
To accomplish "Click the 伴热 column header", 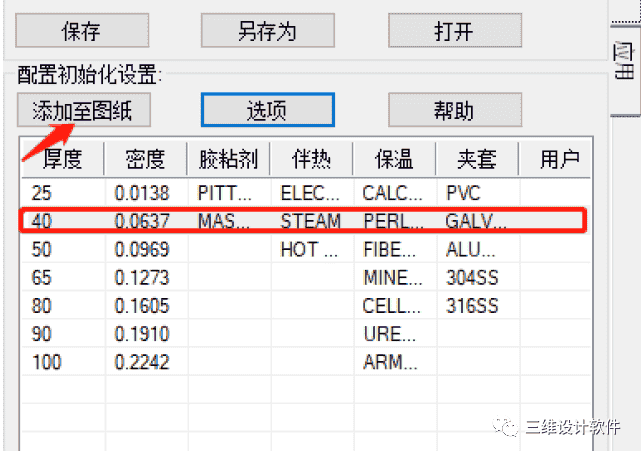I will tap(312, 159).
